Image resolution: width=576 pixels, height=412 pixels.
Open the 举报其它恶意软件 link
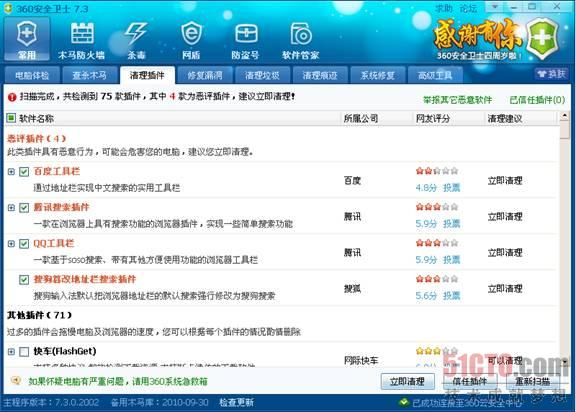pyautogui.click(x=457, y=100)
